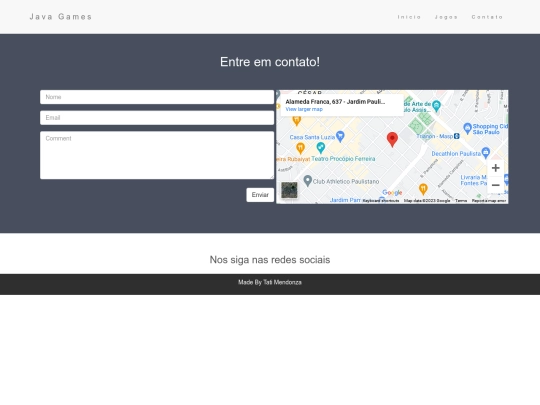Image resolution: width=540 pixels, height=405 pixels.
Task: Click the Alameda Franca address title
Action: 335,102
